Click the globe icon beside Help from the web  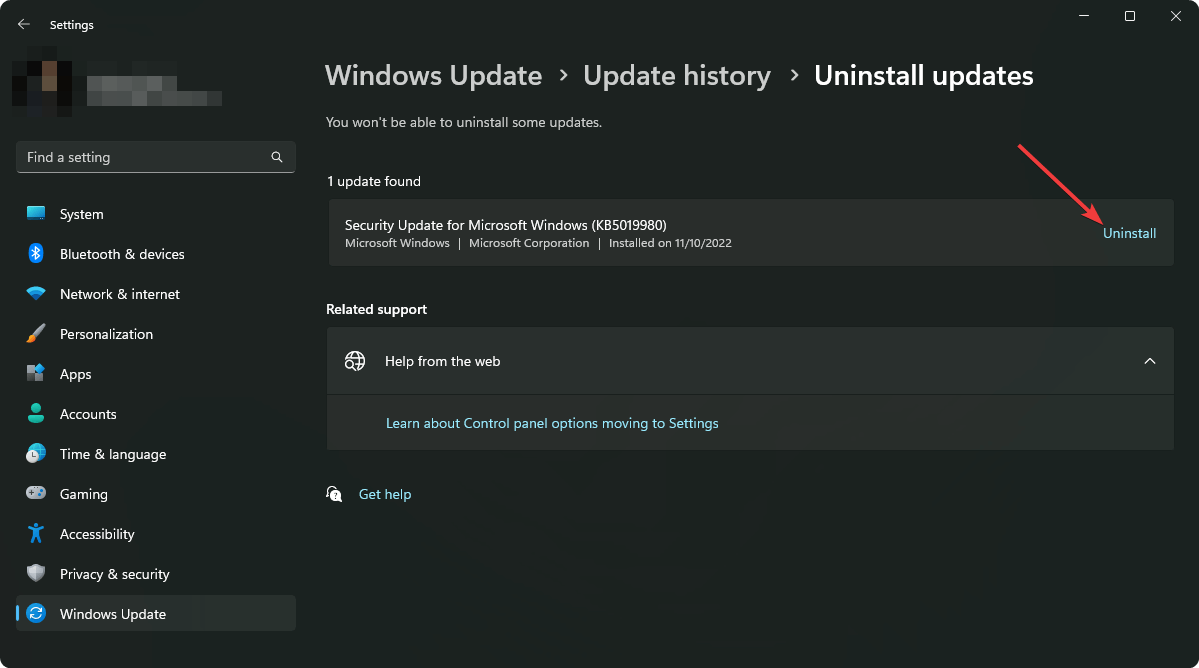click(x=355, y=361)
